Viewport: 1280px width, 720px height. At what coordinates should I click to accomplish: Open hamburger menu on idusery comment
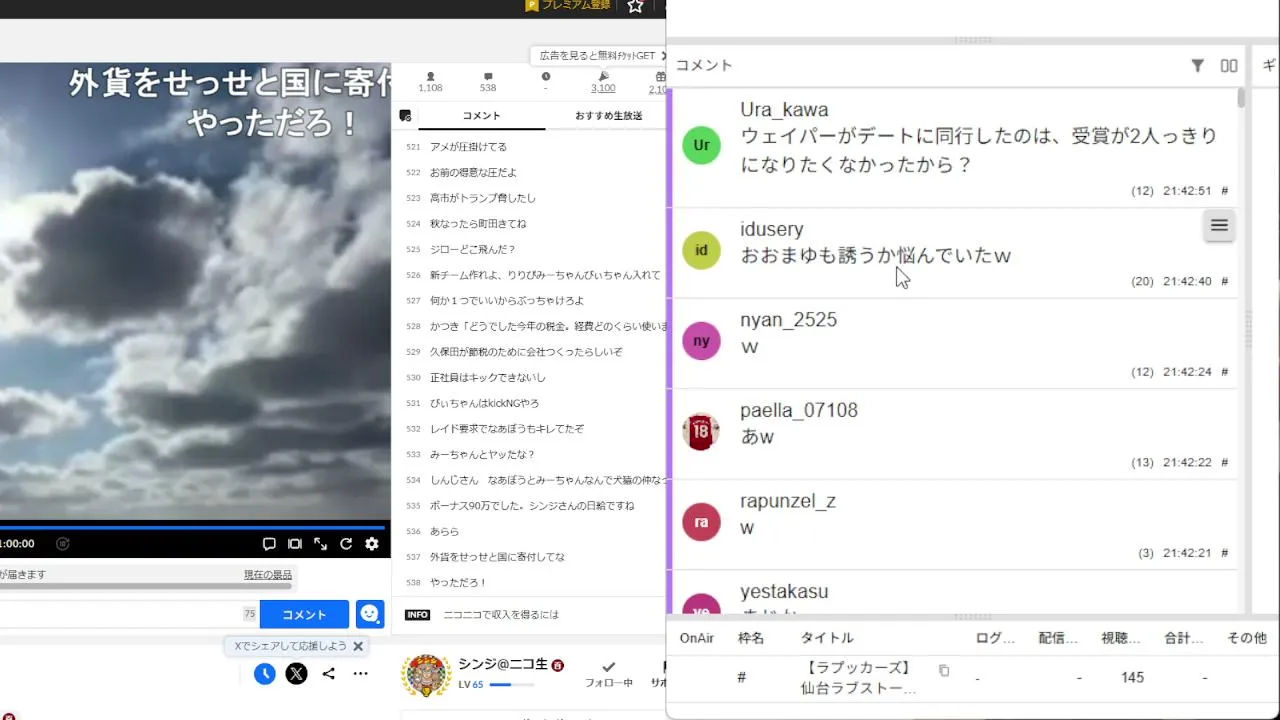coord(1219,226)
